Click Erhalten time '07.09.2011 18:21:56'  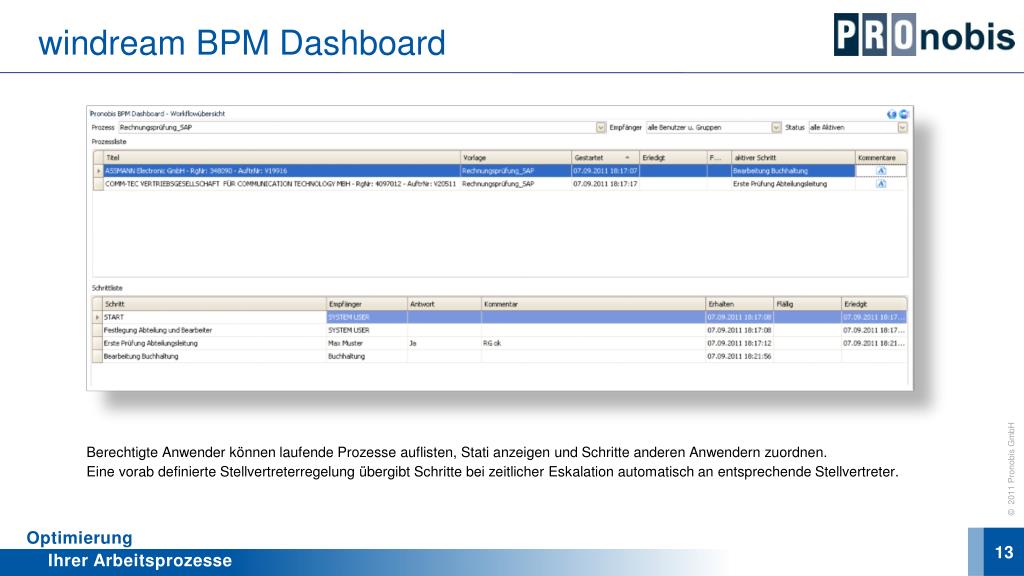[x=739, y=357]
